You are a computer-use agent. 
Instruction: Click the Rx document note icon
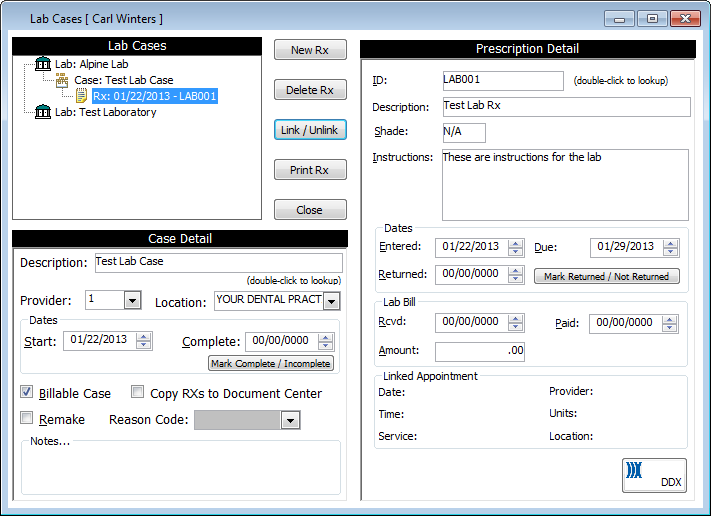pos(82,96)
